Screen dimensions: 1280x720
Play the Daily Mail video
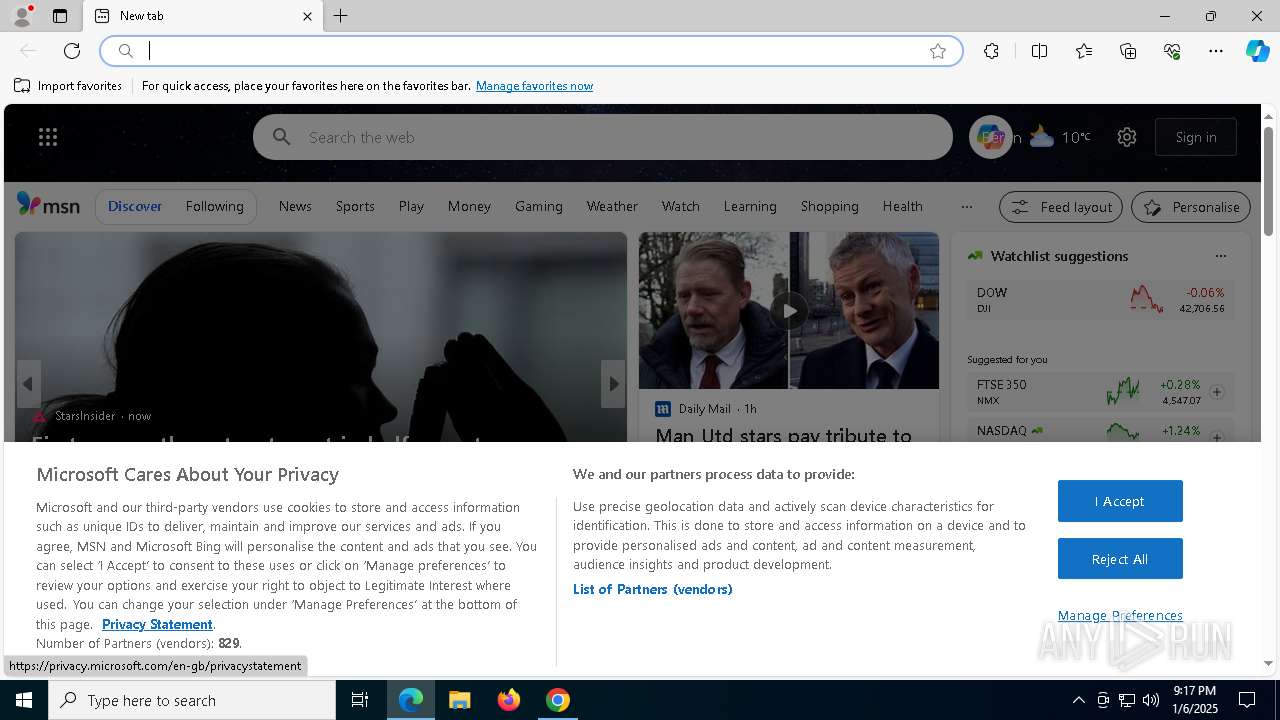click(x=789, y=310)
